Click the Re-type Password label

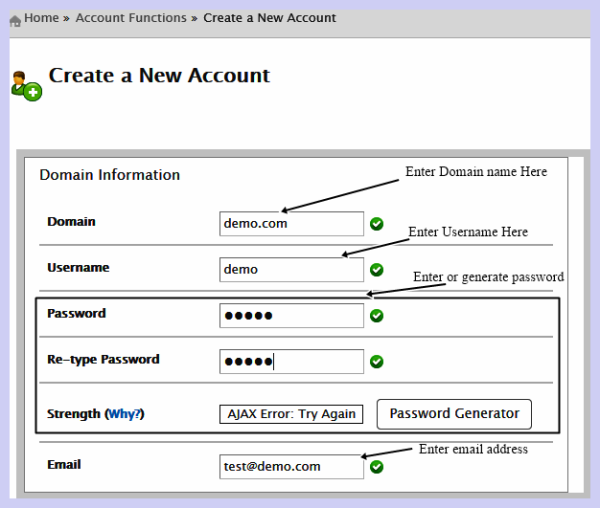tap(103, 360)
